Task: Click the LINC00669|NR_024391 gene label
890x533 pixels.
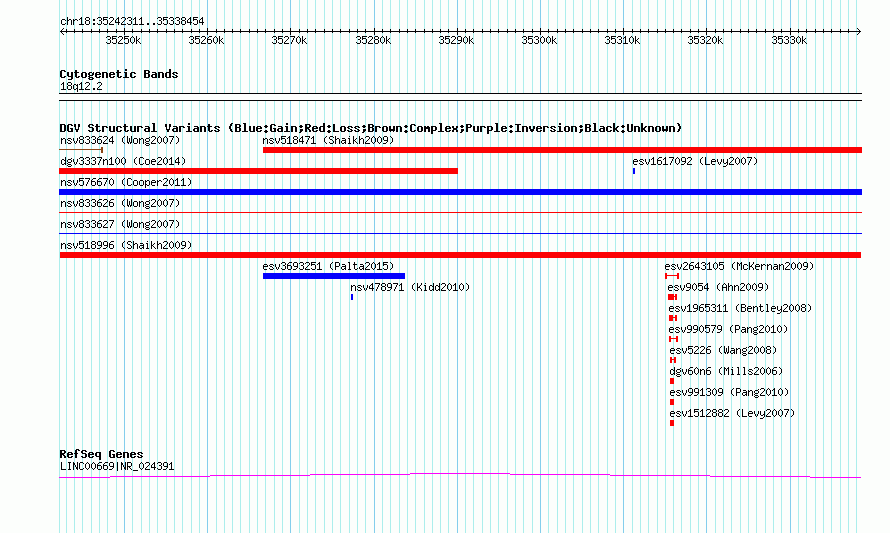Action: click(x=117, y=467)
